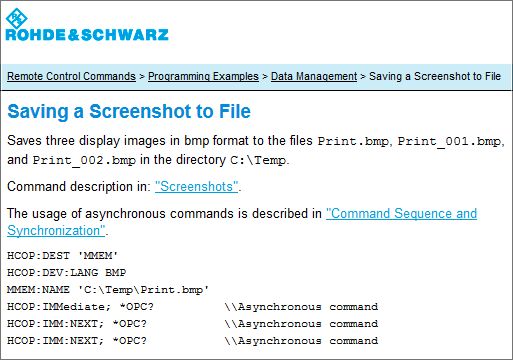513x360 pixels.
Task: Click the MMEM:NAME 'C:\Temp\Print.bmp' code line
Action: [108, 290]
